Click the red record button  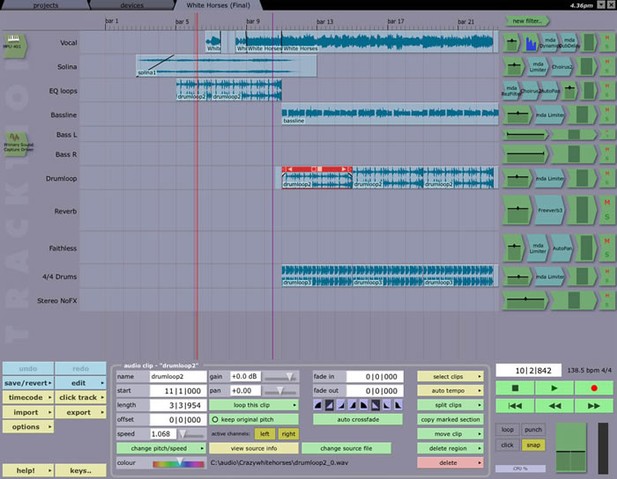593,387
